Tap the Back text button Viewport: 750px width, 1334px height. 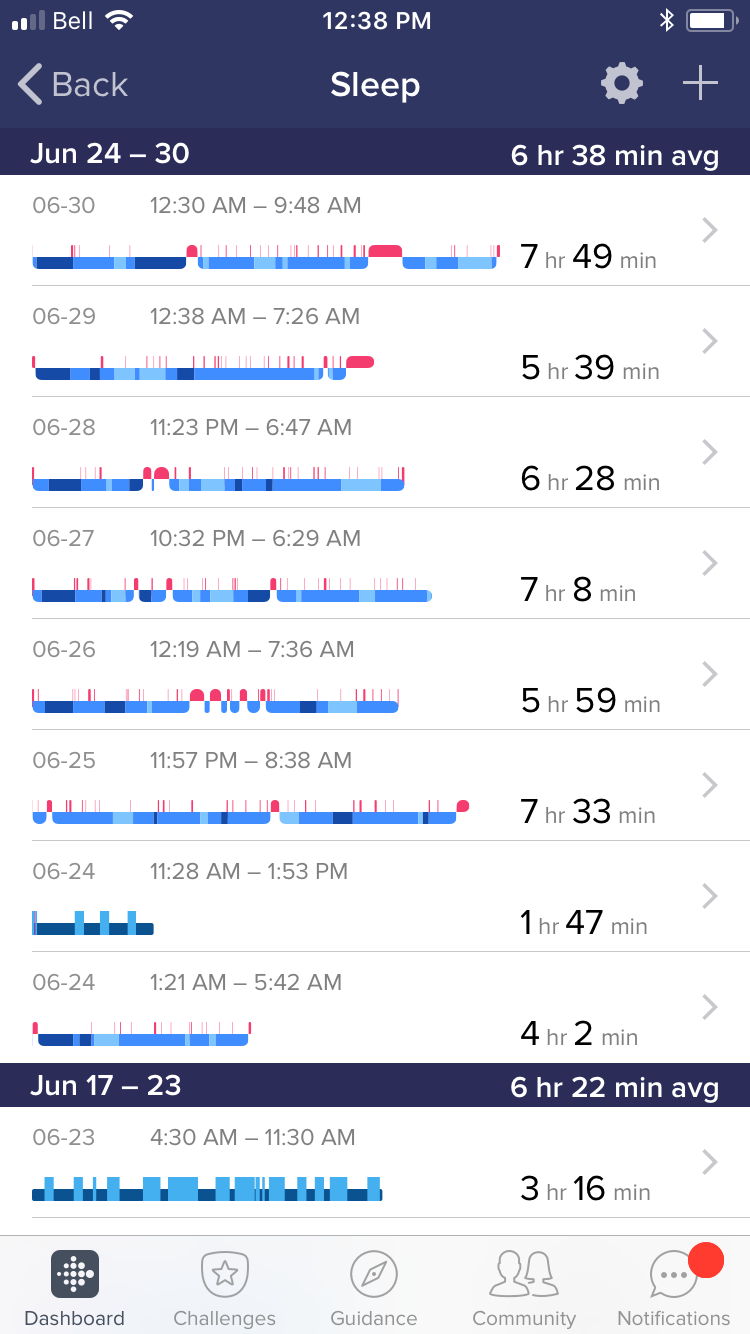pos(90,85)
